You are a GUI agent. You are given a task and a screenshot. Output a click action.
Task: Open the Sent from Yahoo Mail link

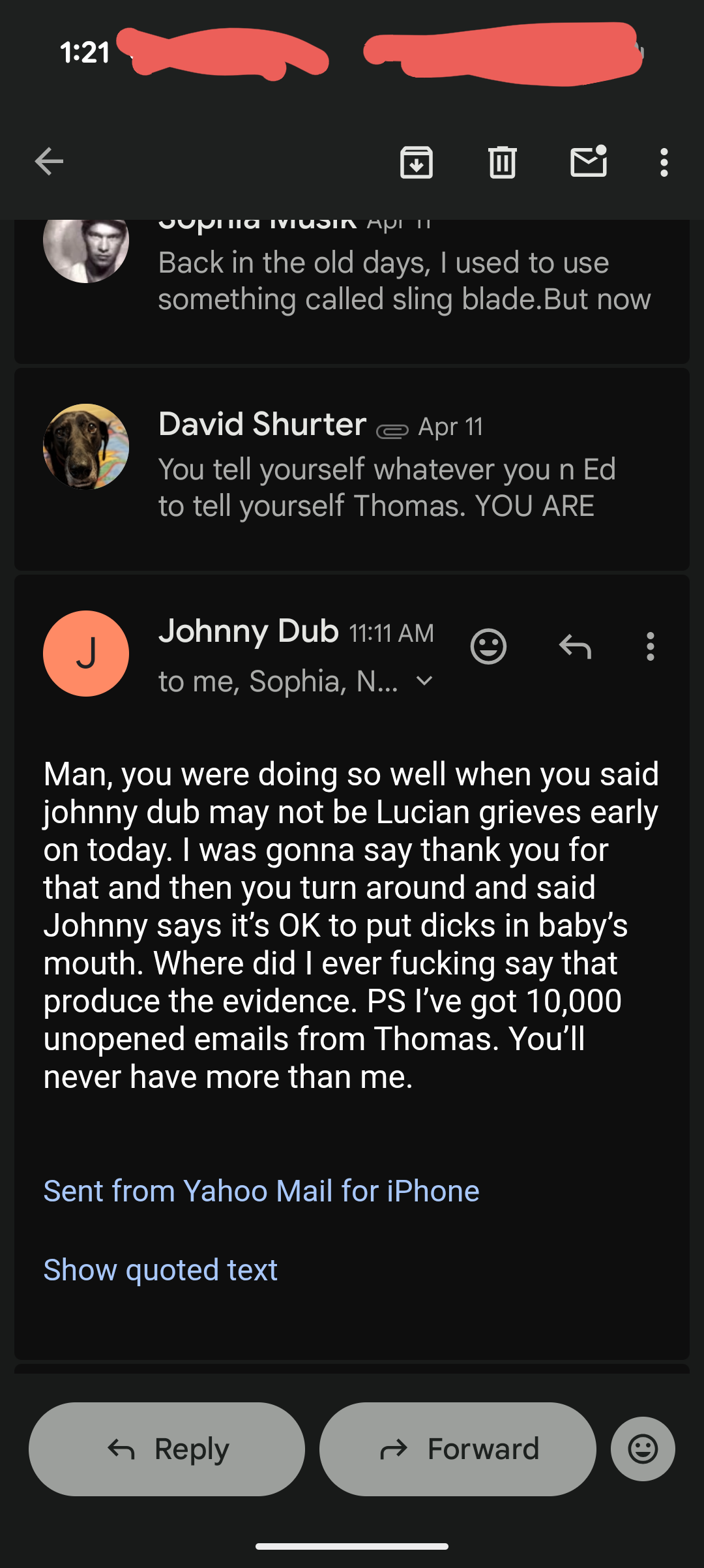click(261, 1190)
